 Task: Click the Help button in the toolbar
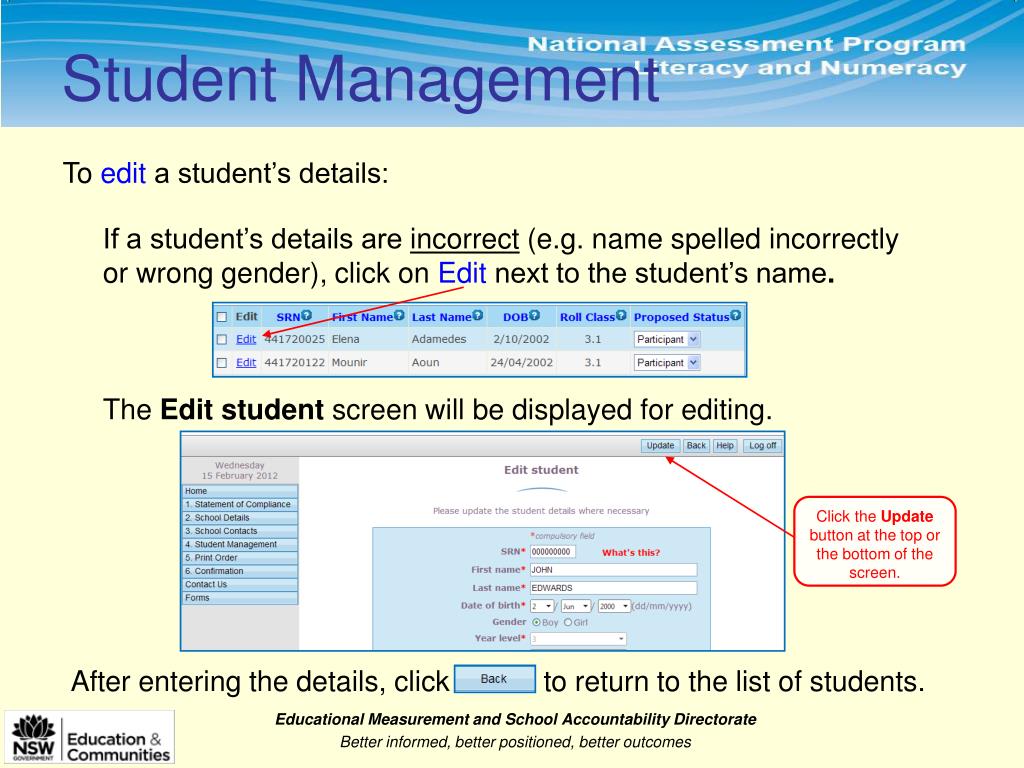(725, 445)
